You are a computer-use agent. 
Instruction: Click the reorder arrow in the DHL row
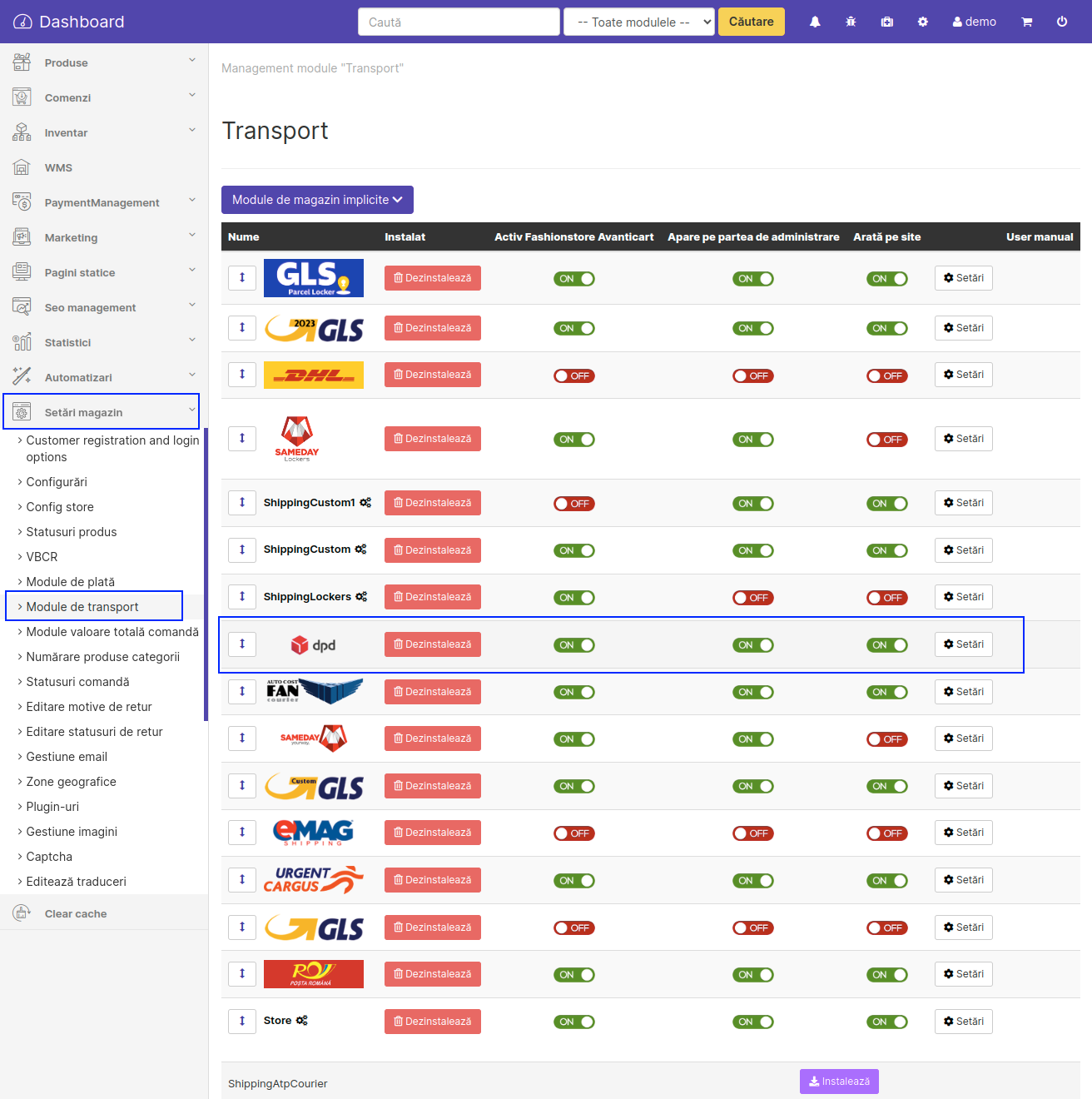click(242, 374)
